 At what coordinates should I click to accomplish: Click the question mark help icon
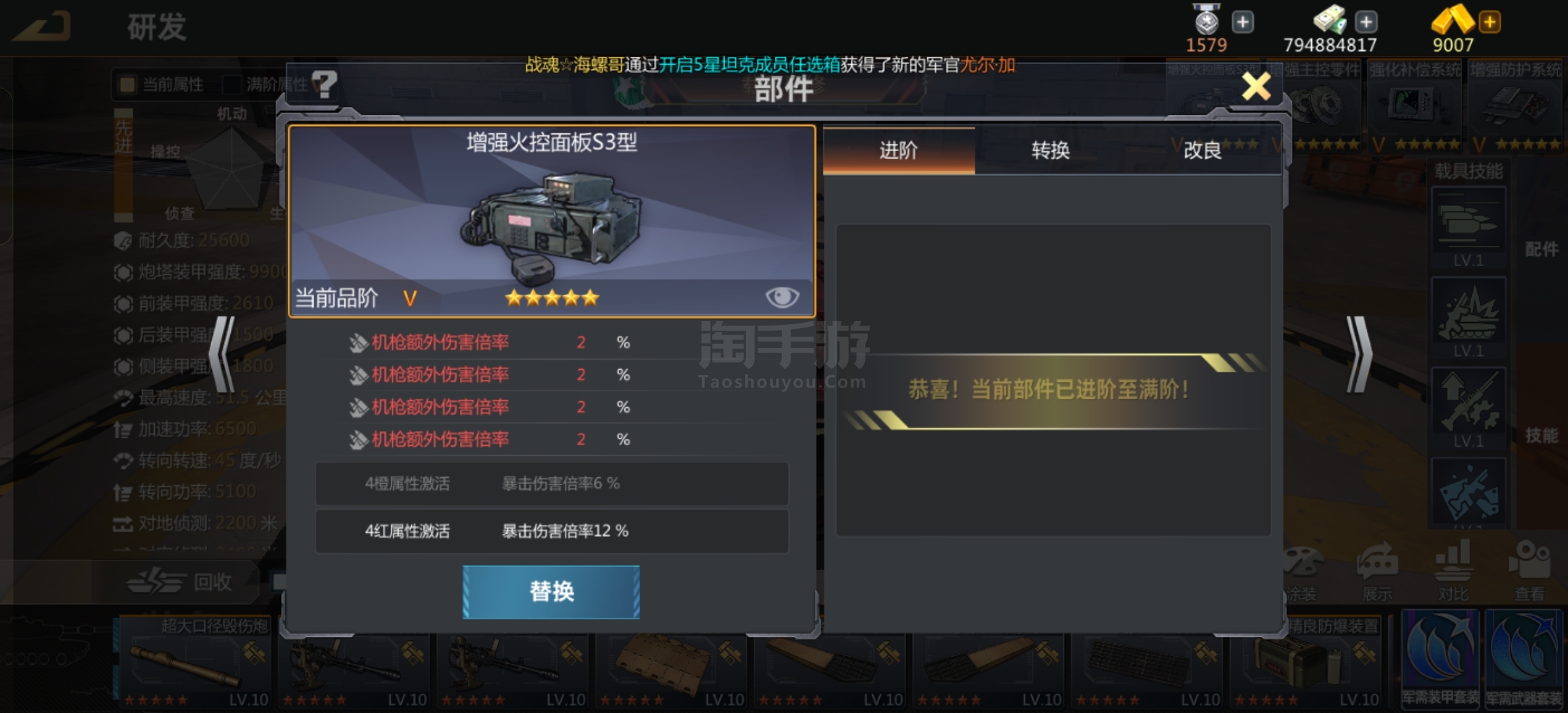click(324, 85)
